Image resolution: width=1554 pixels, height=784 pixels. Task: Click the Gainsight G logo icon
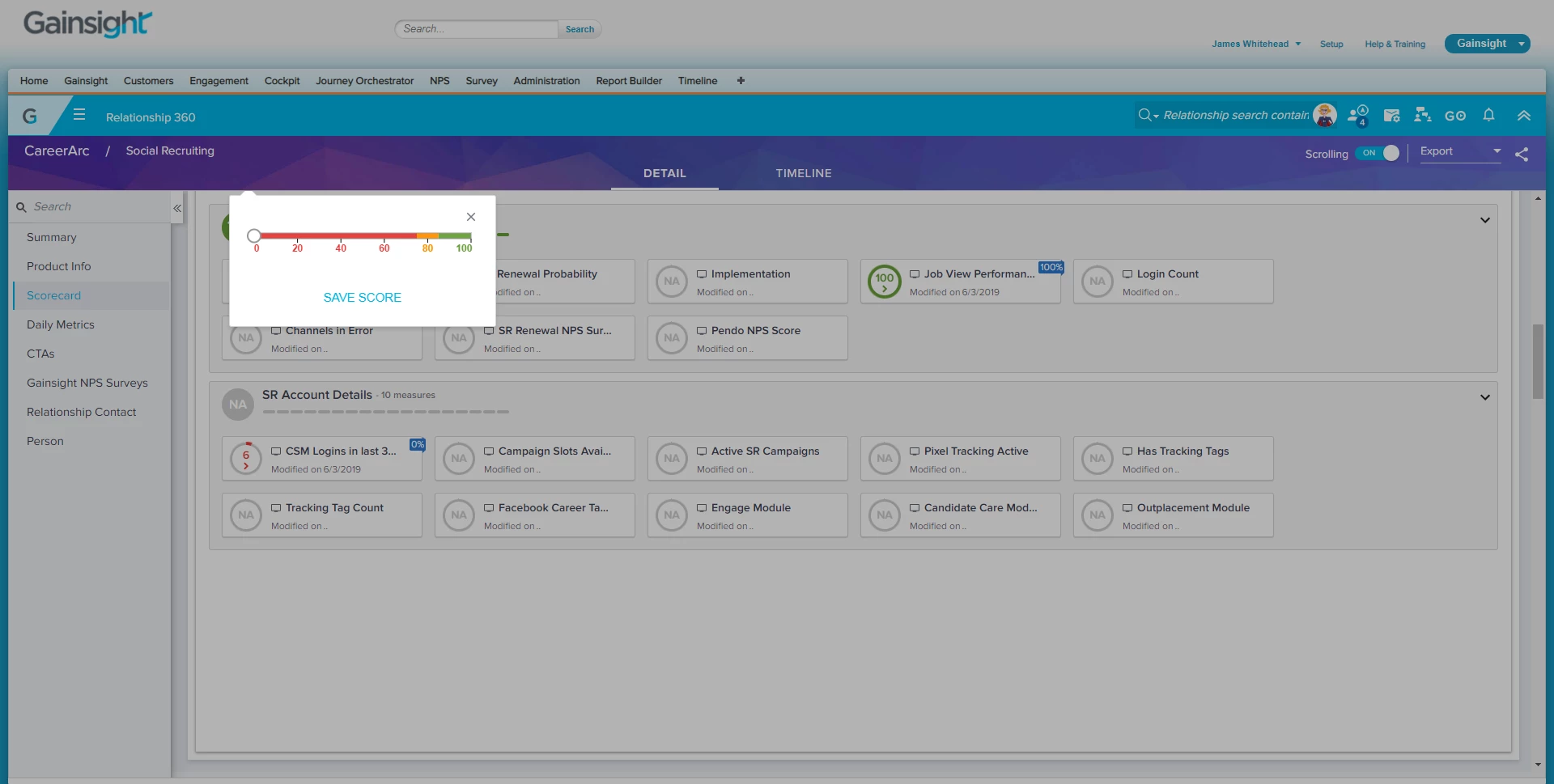coord(30,116)
